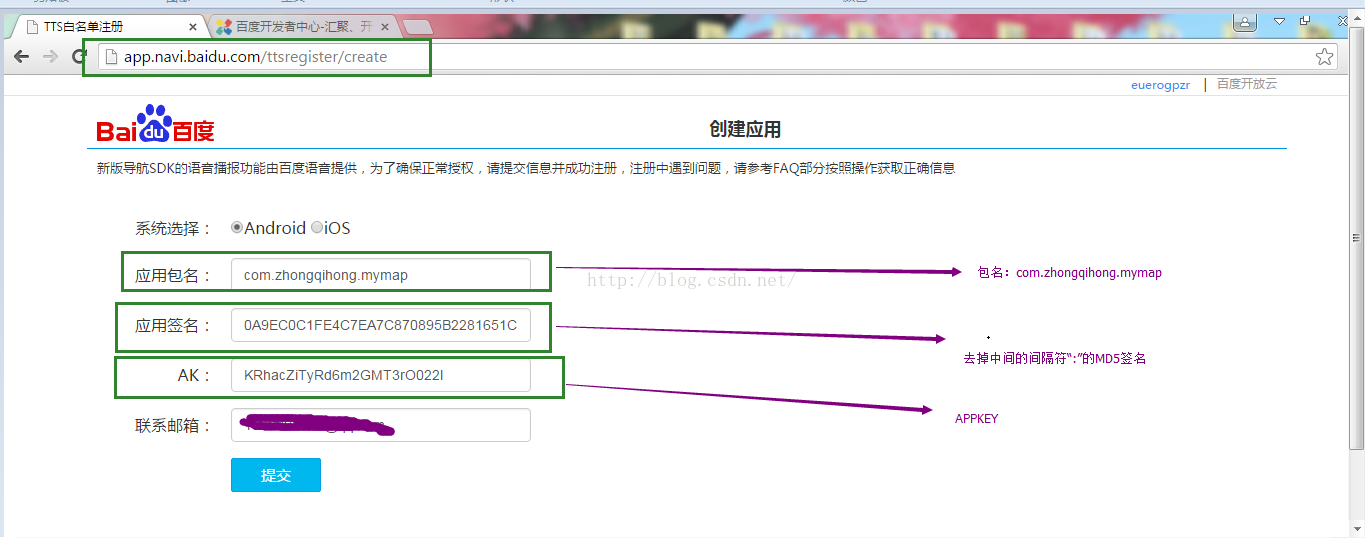Open the Chrome user profile icon

[x=1244, y=21]
